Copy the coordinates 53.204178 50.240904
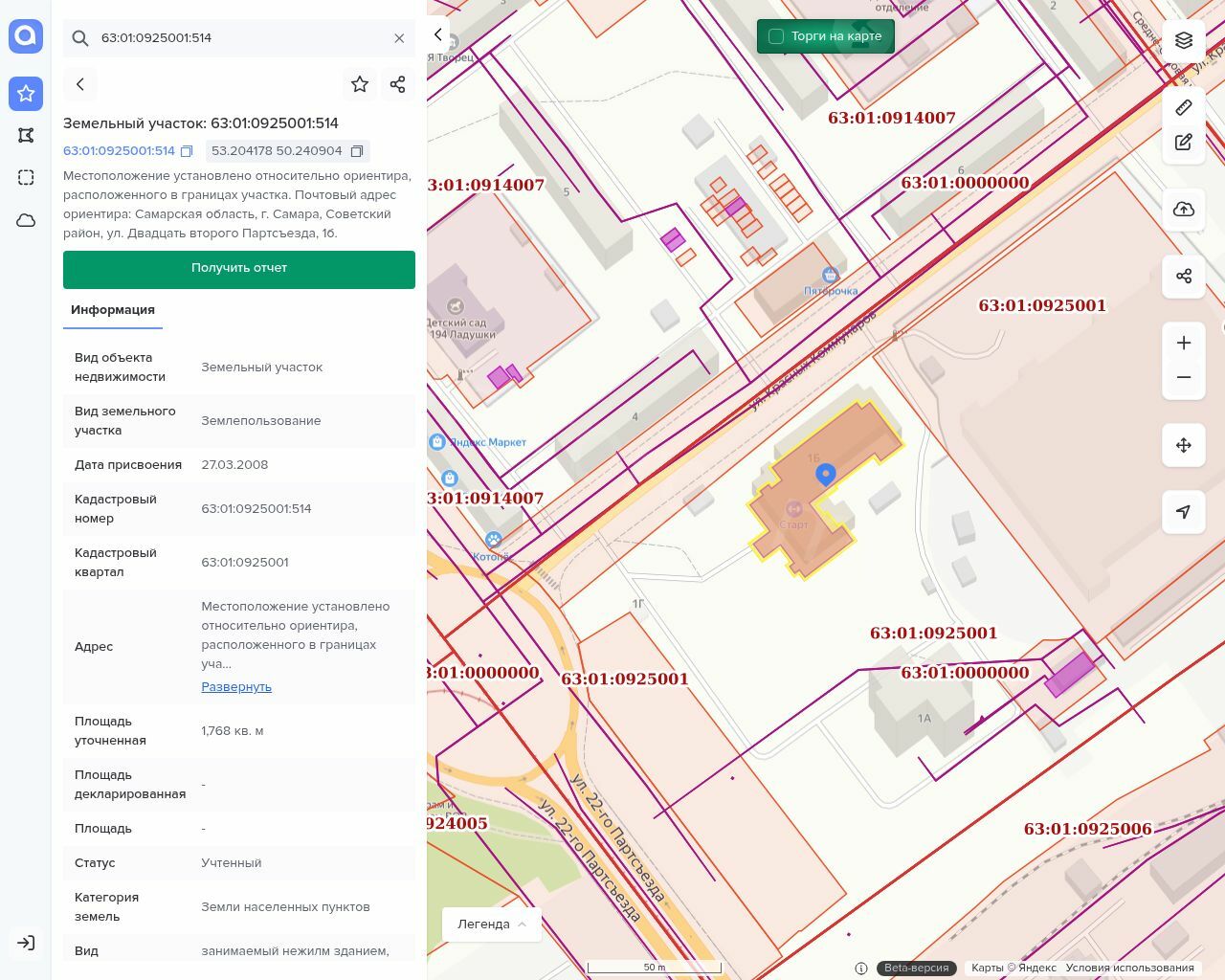 click(x=357, y=151)
